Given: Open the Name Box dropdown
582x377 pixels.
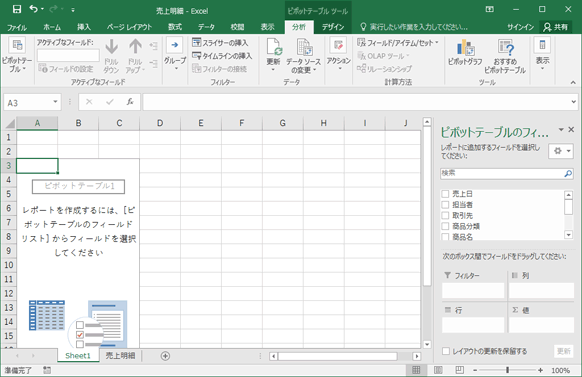Looking at the screenshot, I should click(x=55, y=102).
